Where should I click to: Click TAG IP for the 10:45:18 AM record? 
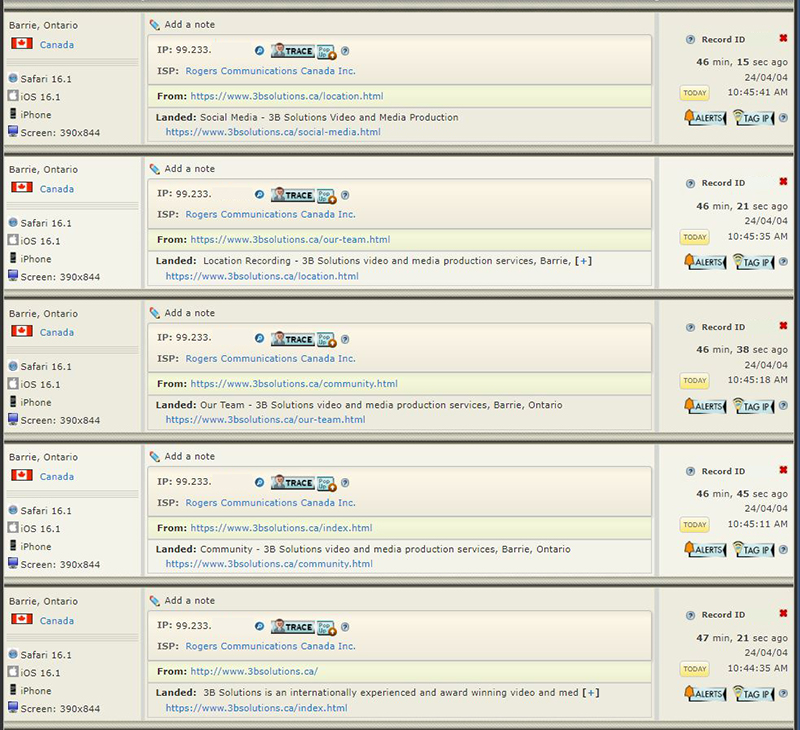754,406
